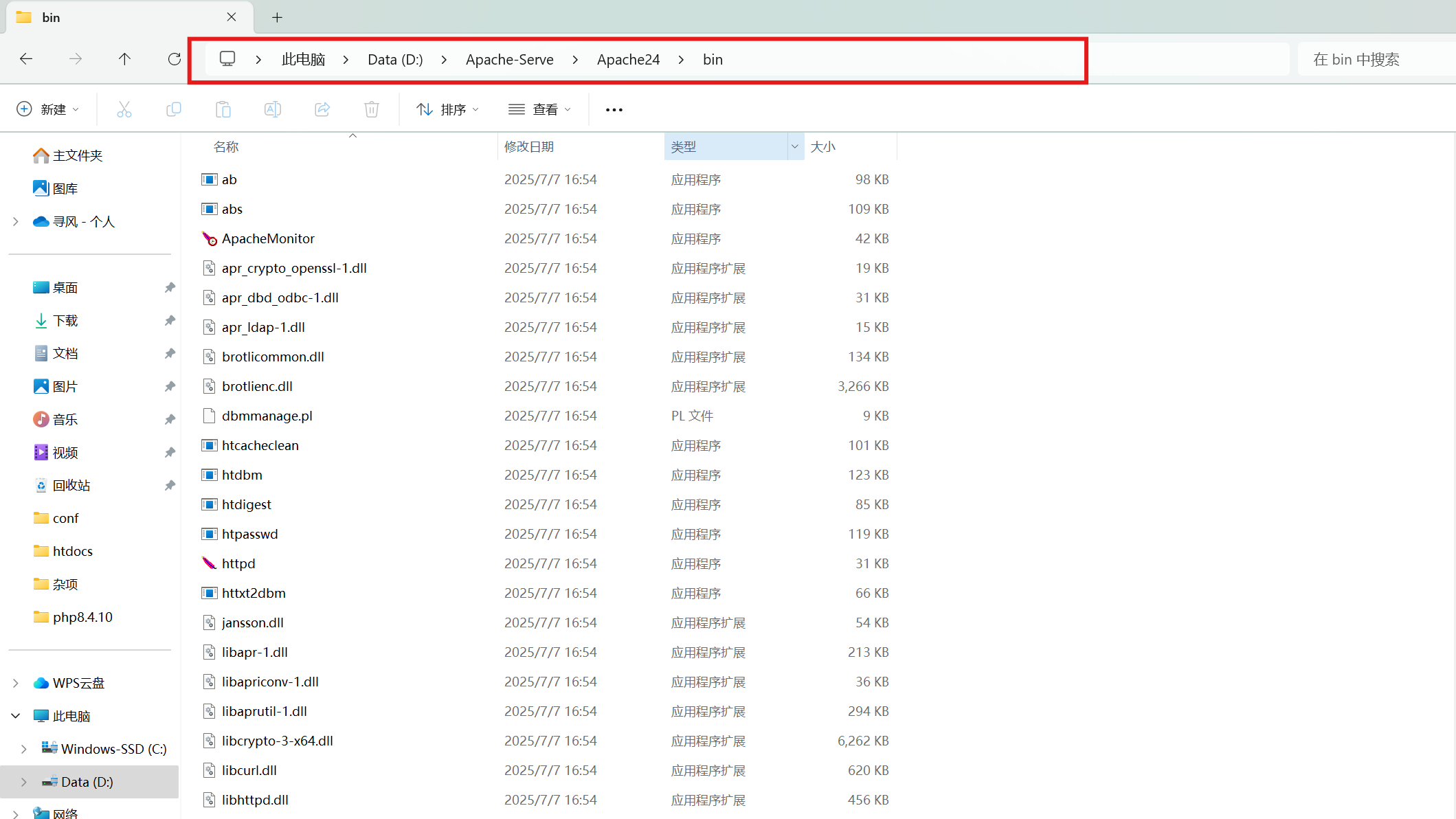This screenshot has height=819, width=1456.
Task: Refresh the folder view
Action: click(x=174, y=59)
